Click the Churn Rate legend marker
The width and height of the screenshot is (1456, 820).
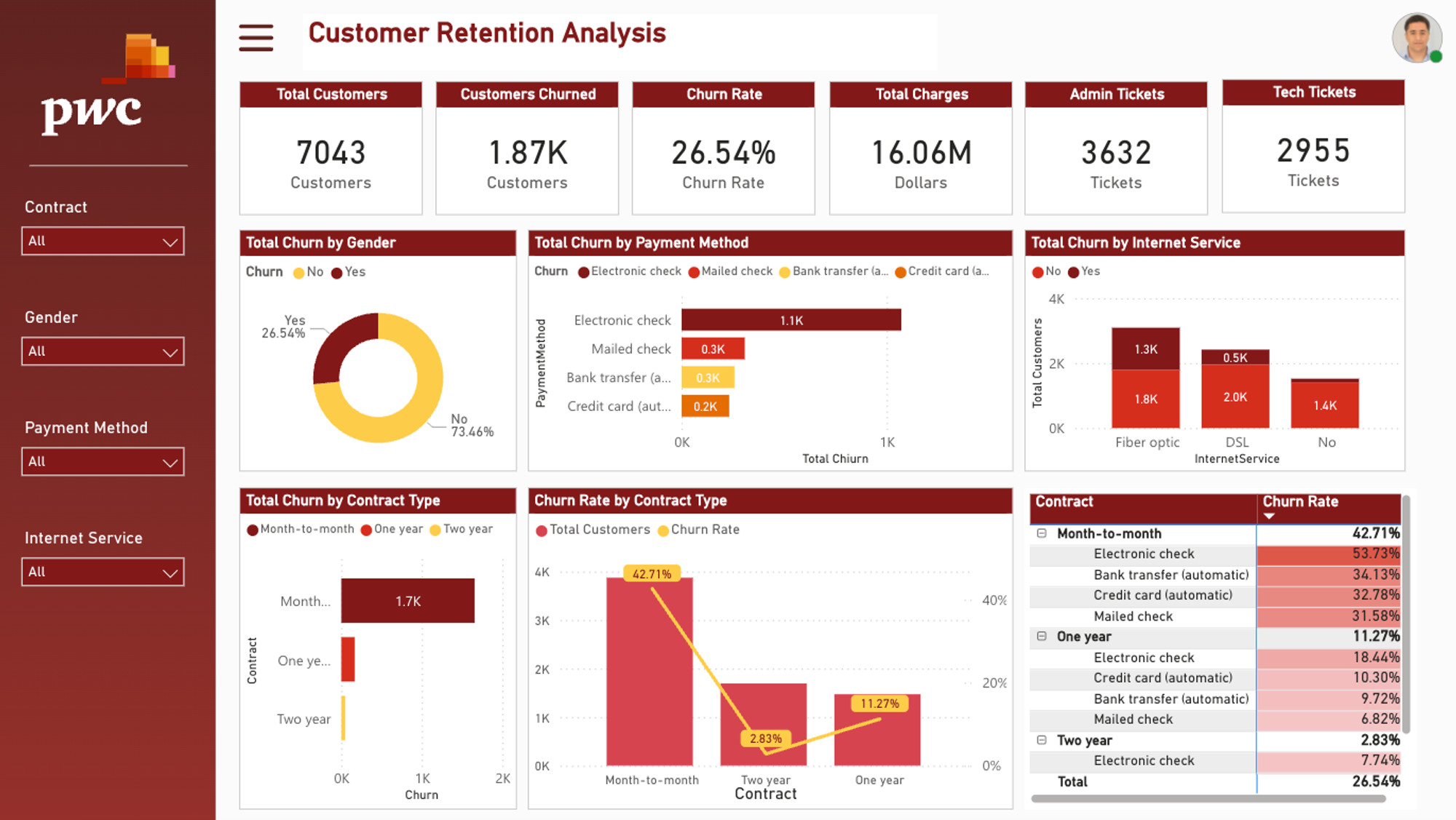point(663,530)
